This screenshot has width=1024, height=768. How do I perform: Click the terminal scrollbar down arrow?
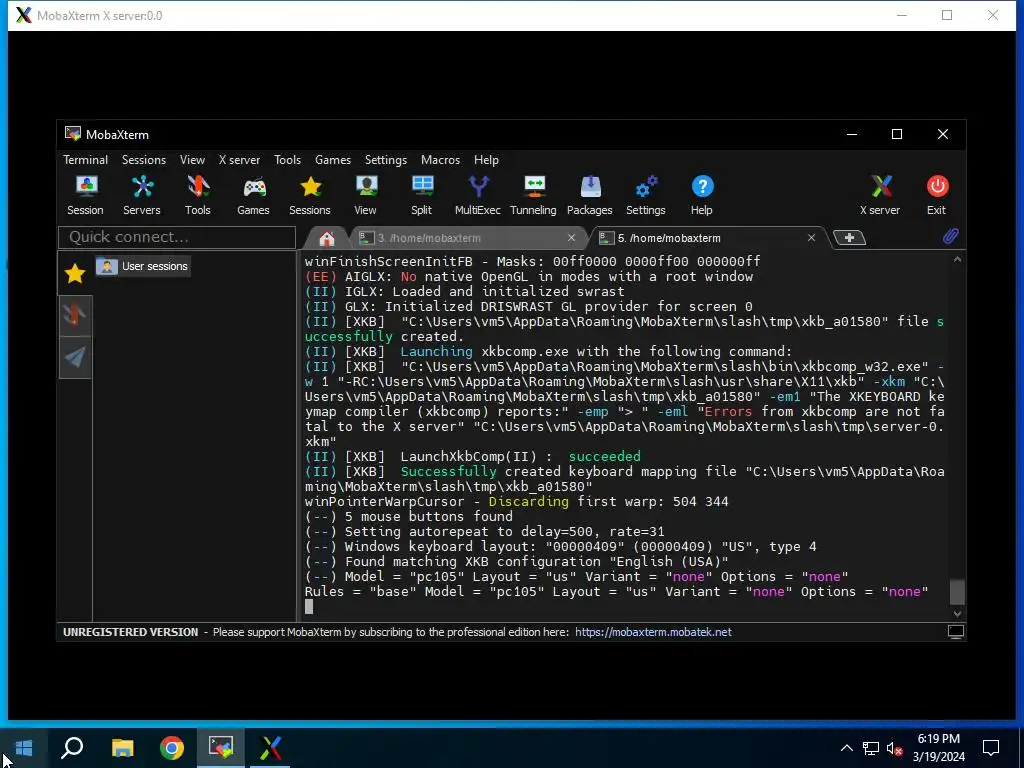(x=957, y=614)
